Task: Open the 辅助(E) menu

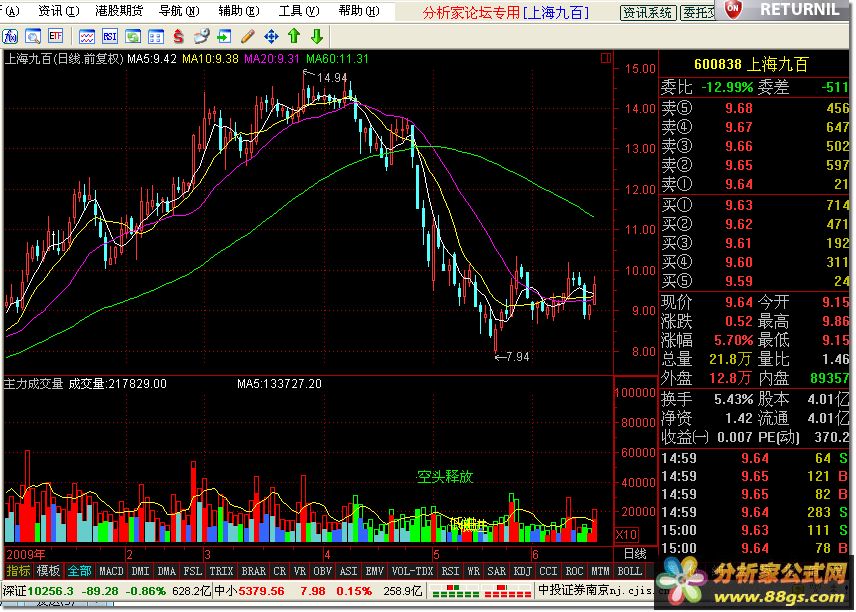Action: click(239, 10)
